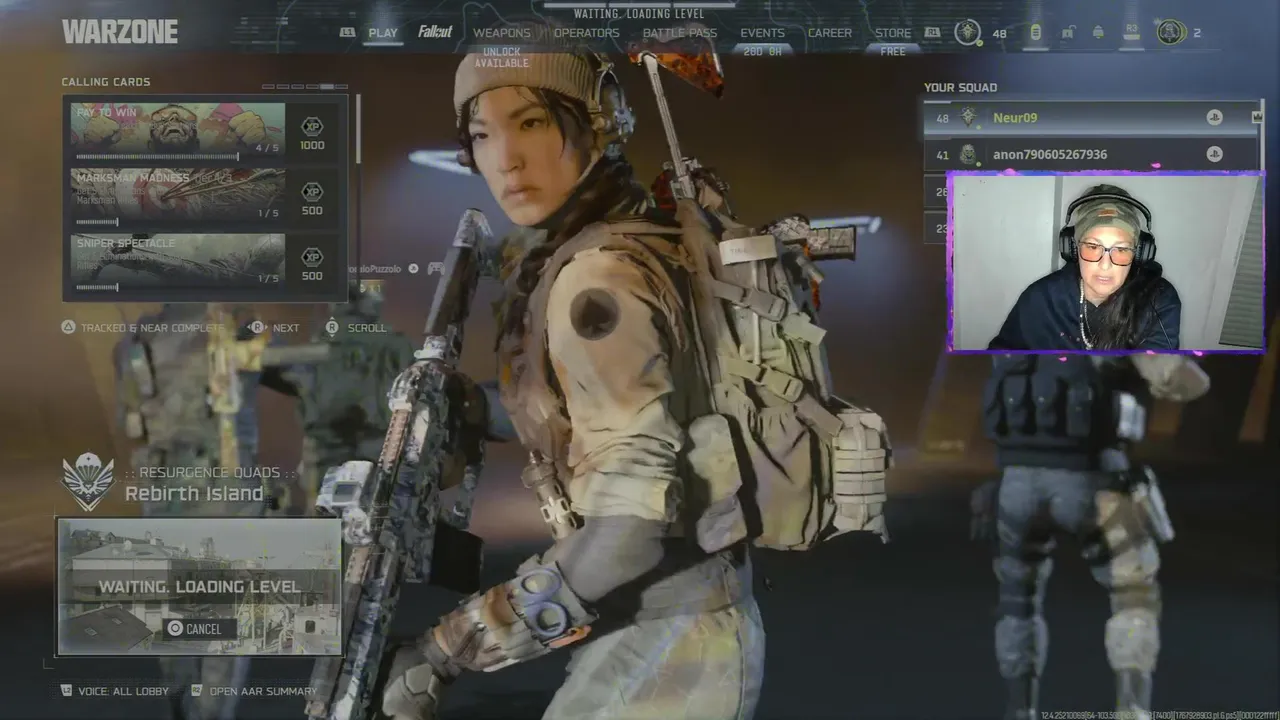Select squad member anon790605267936
1280x720 pixels.
(x=1091, y=155)
